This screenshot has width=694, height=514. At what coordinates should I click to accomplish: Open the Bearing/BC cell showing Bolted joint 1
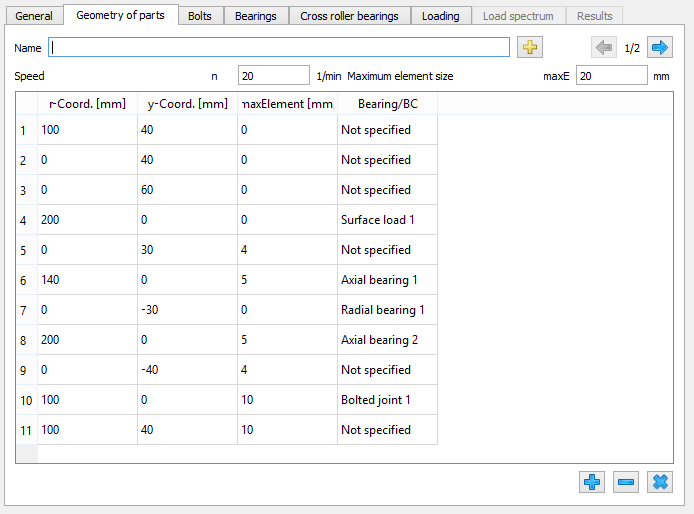(x=387, y=400)
